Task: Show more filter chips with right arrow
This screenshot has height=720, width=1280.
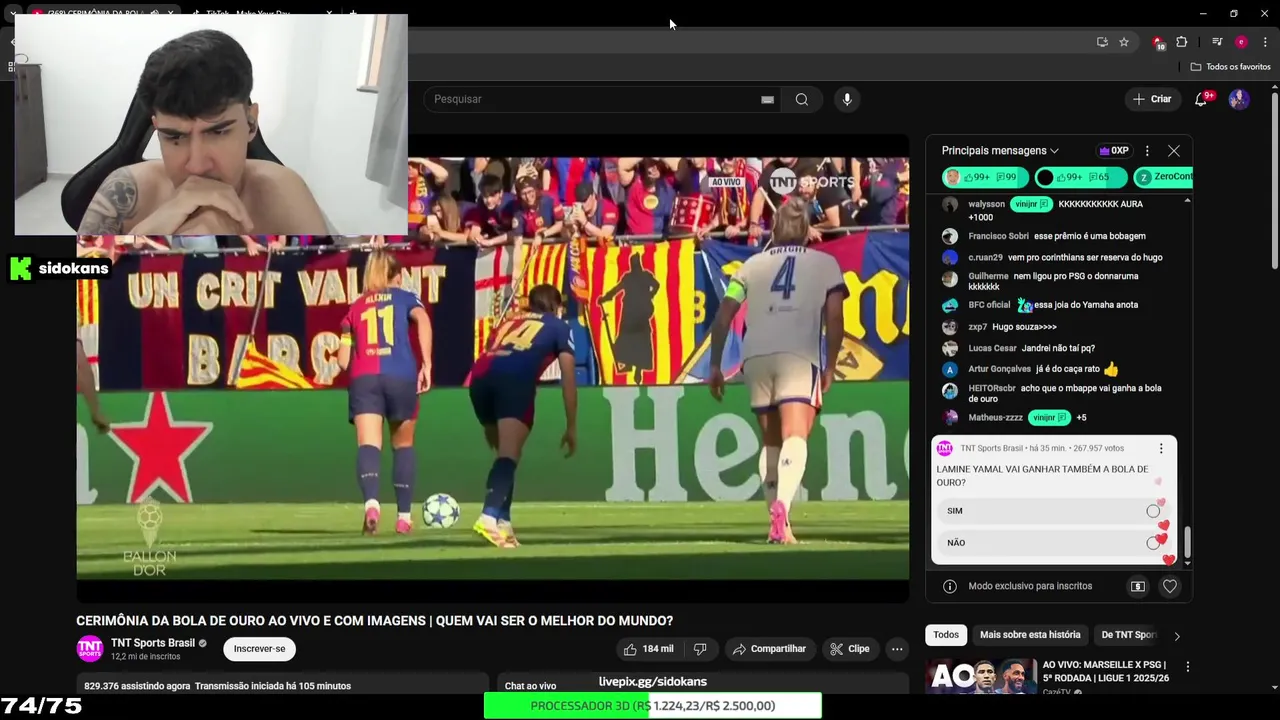Action: [x=1177, y=636]
